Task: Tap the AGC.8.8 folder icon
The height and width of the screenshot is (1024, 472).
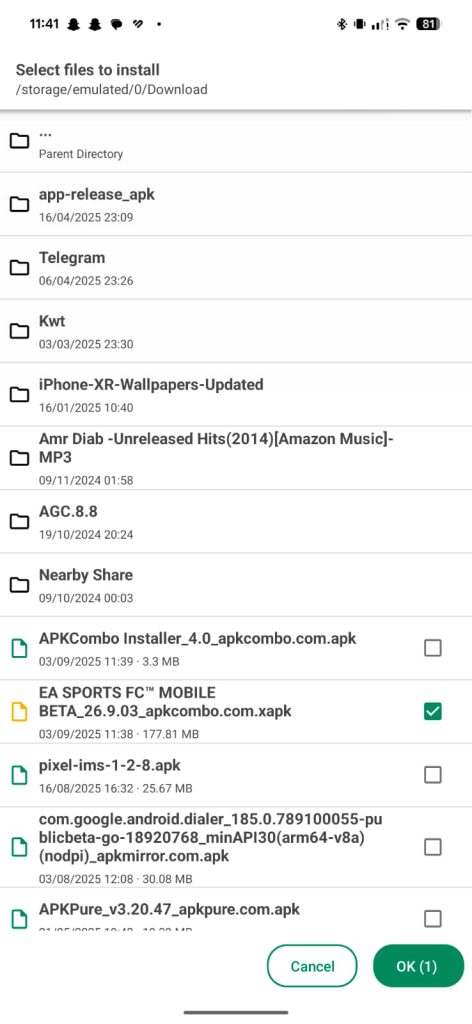Action: 20,521
